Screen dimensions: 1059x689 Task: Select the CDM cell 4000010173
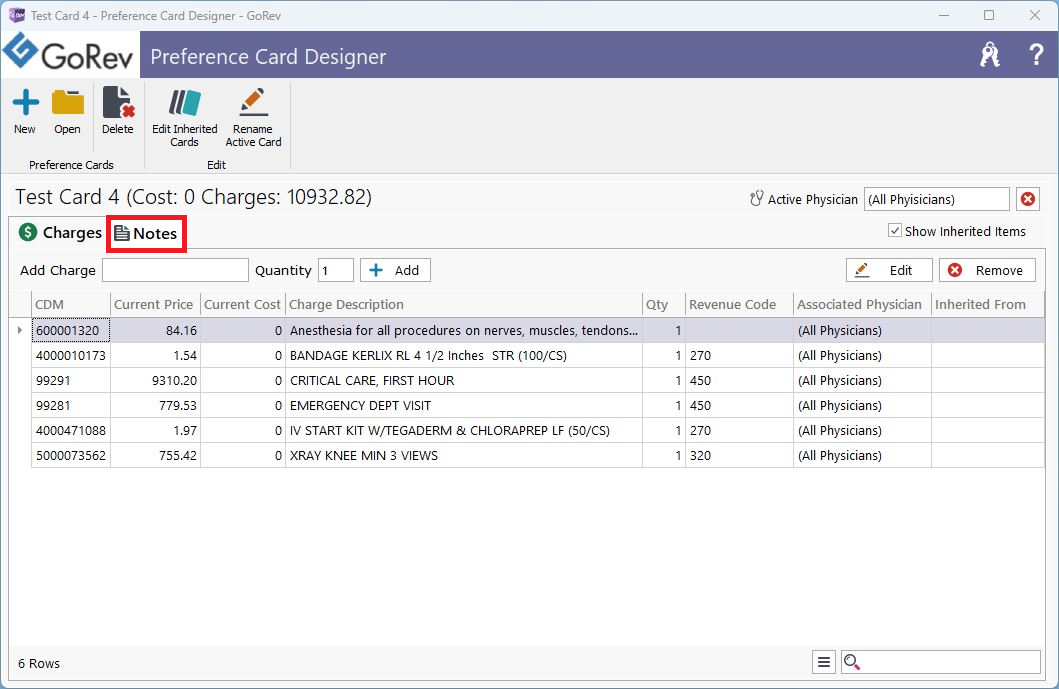pos(70,355)
